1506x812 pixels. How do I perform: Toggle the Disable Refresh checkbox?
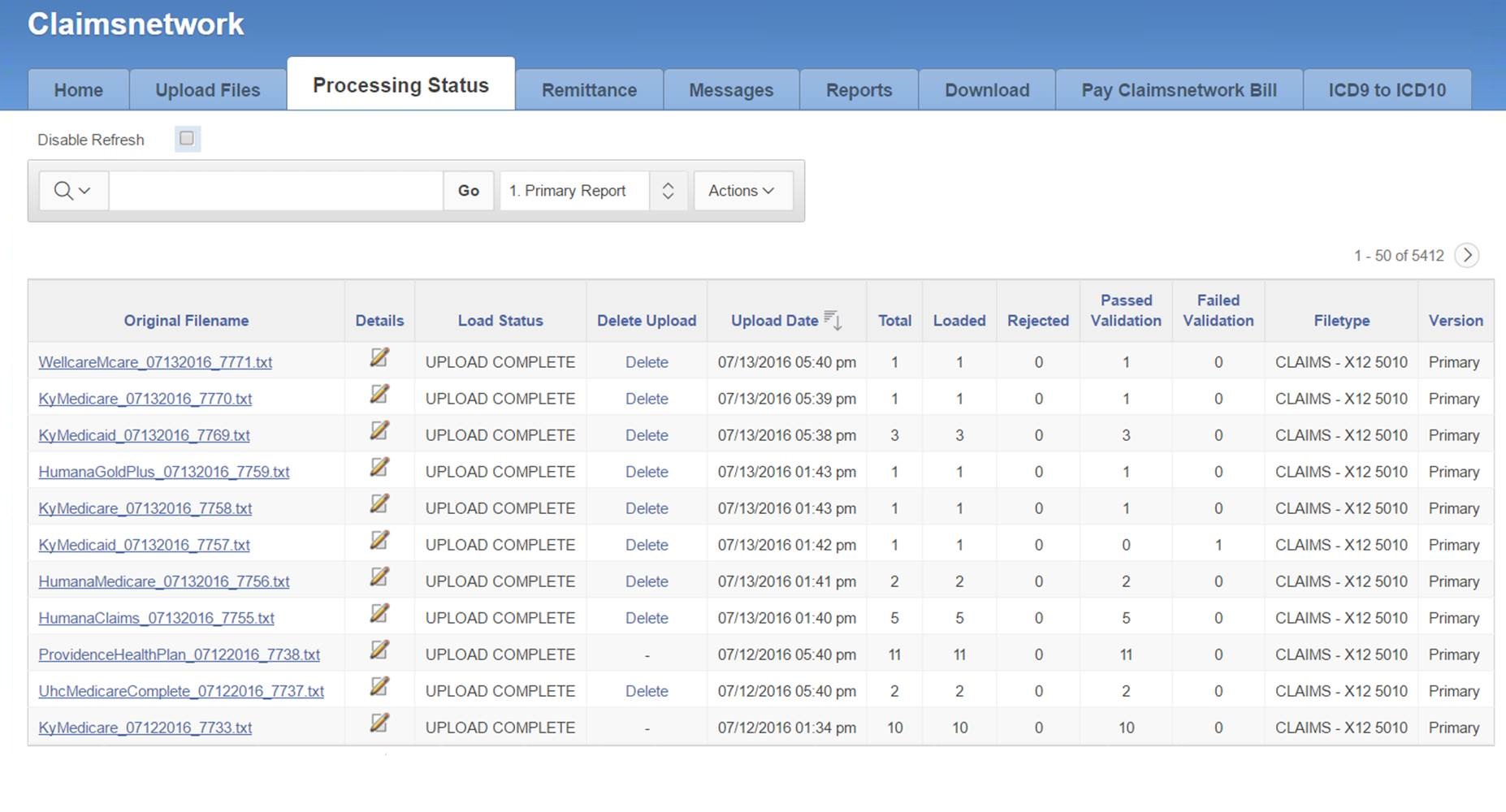(187, 139)
